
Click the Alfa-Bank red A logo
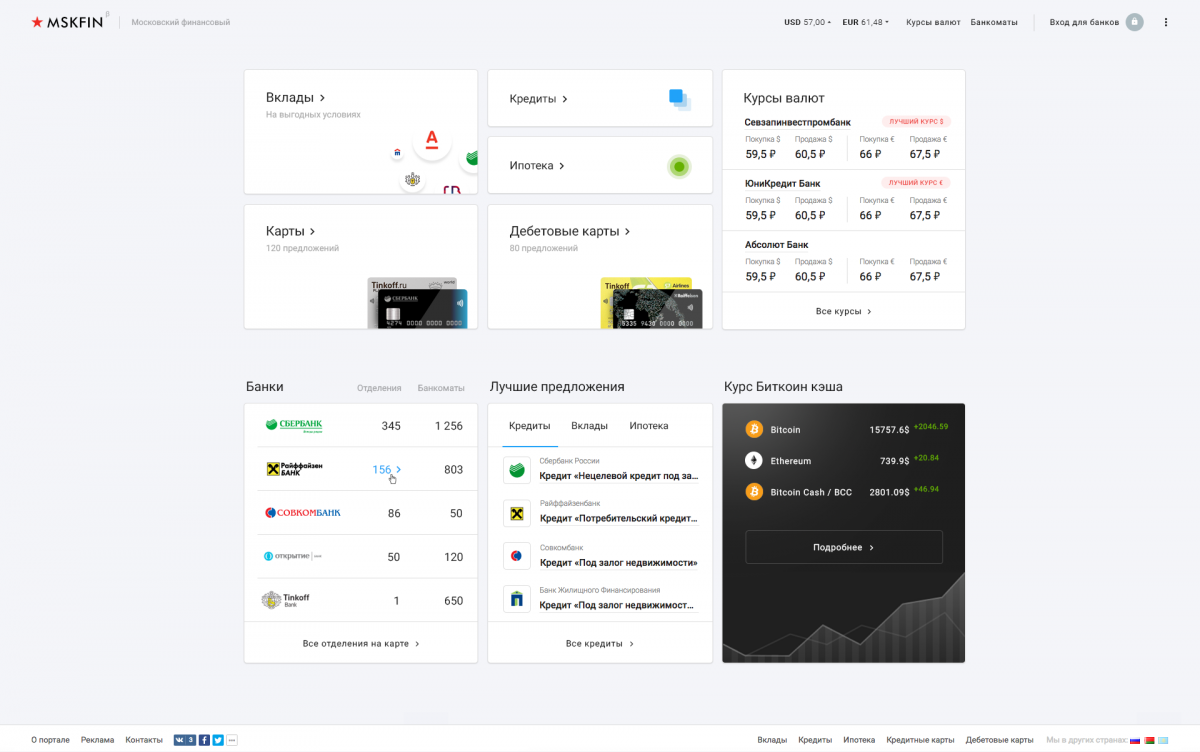(x=432, y=139)
